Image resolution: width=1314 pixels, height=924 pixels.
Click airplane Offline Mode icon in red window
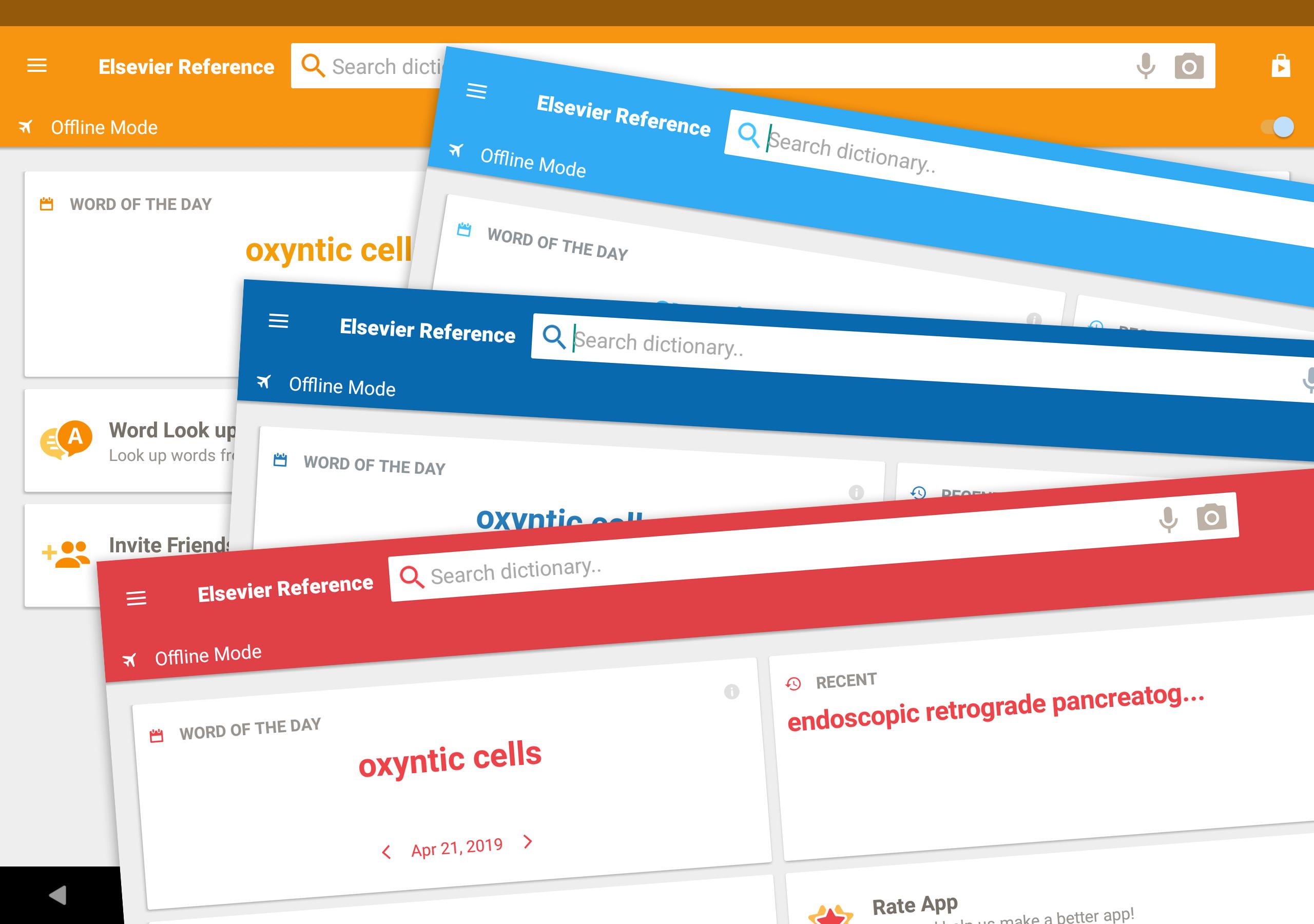coord(130,660)
